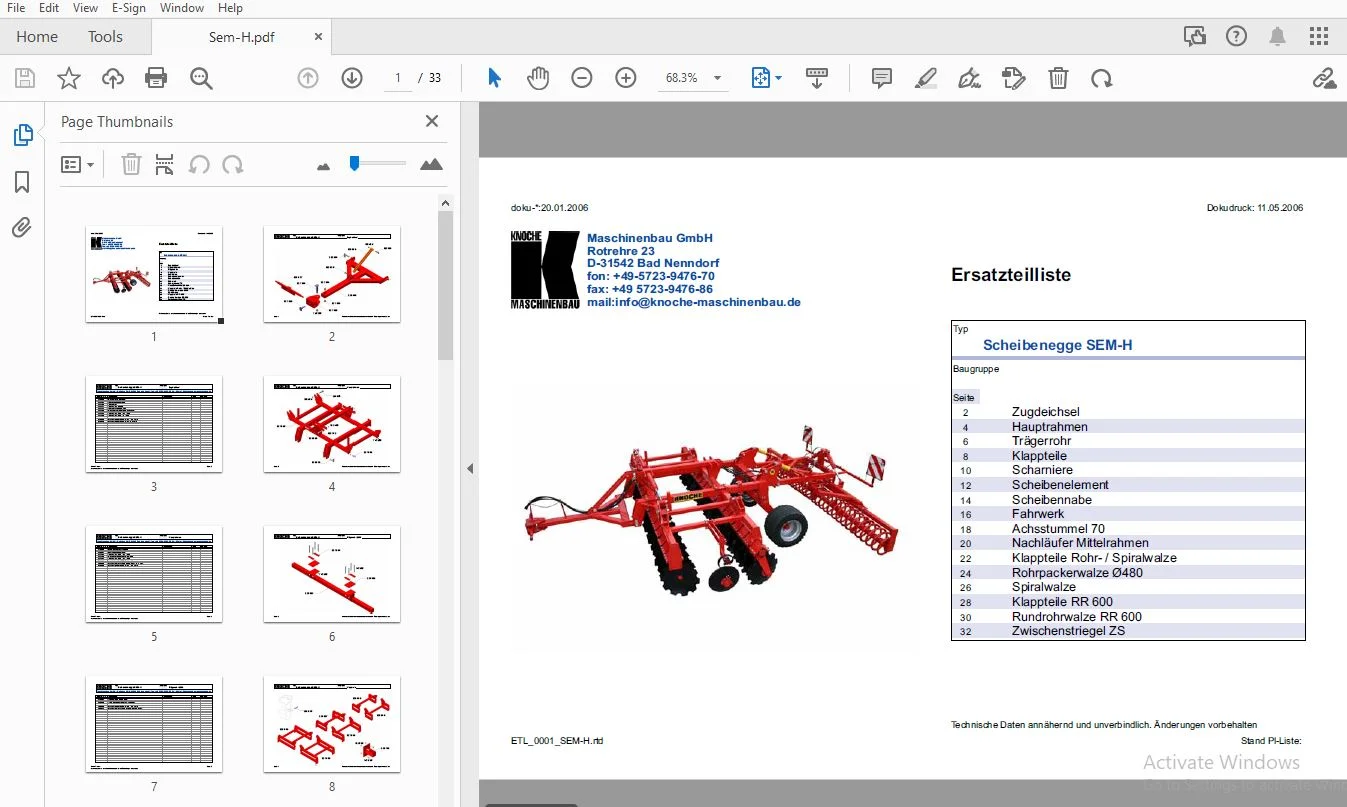Open the page break insert icon
The width and height of the screenshot is (1347, 807).
coord(165,164)
